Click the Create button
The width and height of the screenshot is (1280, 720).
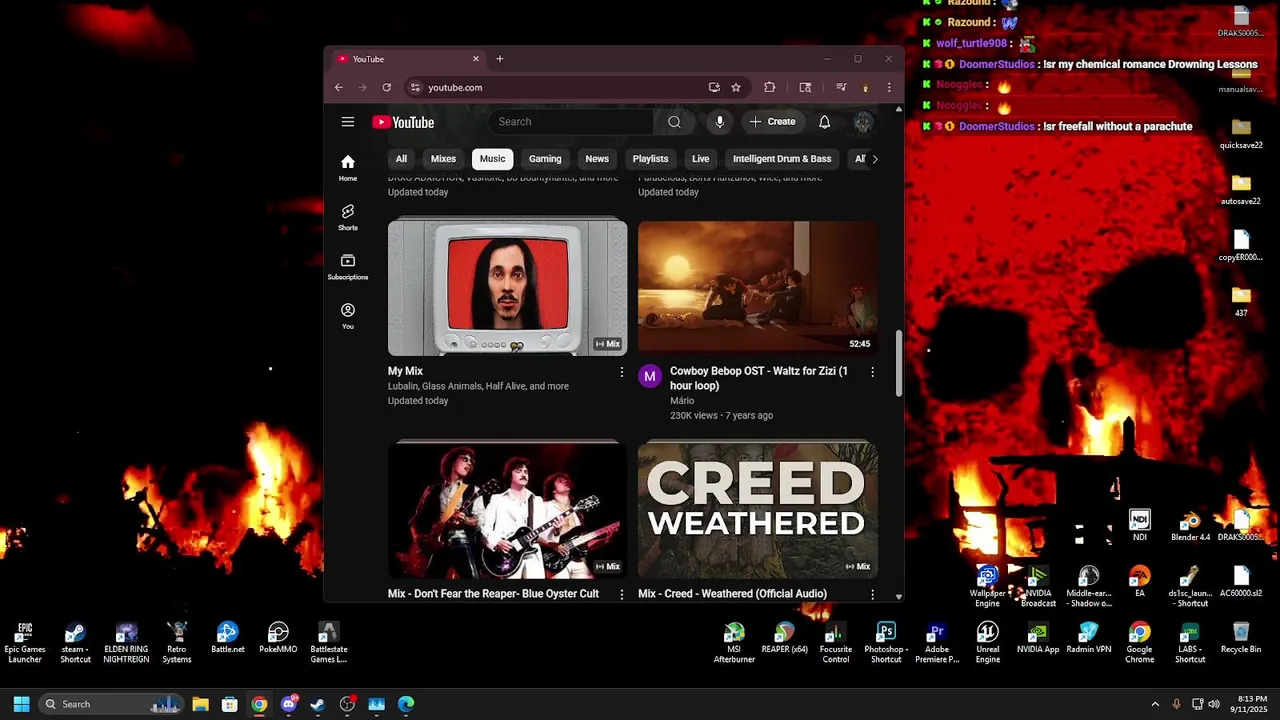772,122
